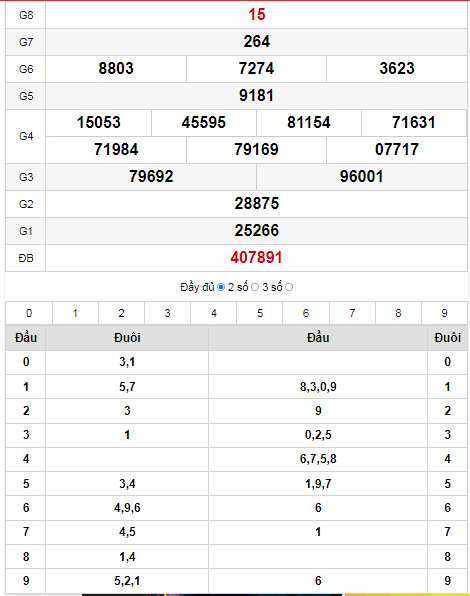Click the ĐB row label
Image resolution: width=470 pixels, height=596 pixels.
click(x=26, y=258)
